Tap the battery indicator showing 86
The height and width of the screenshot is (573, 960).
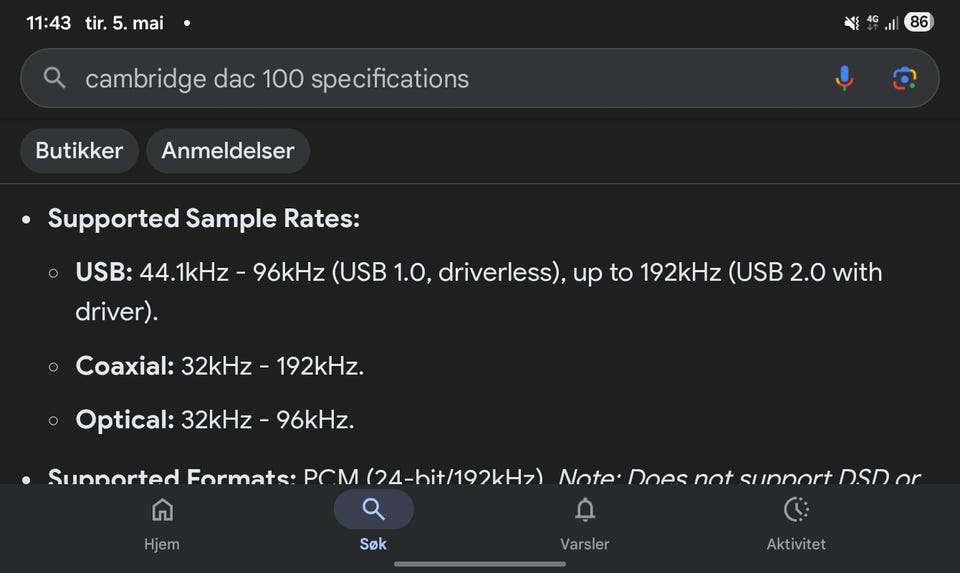pos(918,23)
